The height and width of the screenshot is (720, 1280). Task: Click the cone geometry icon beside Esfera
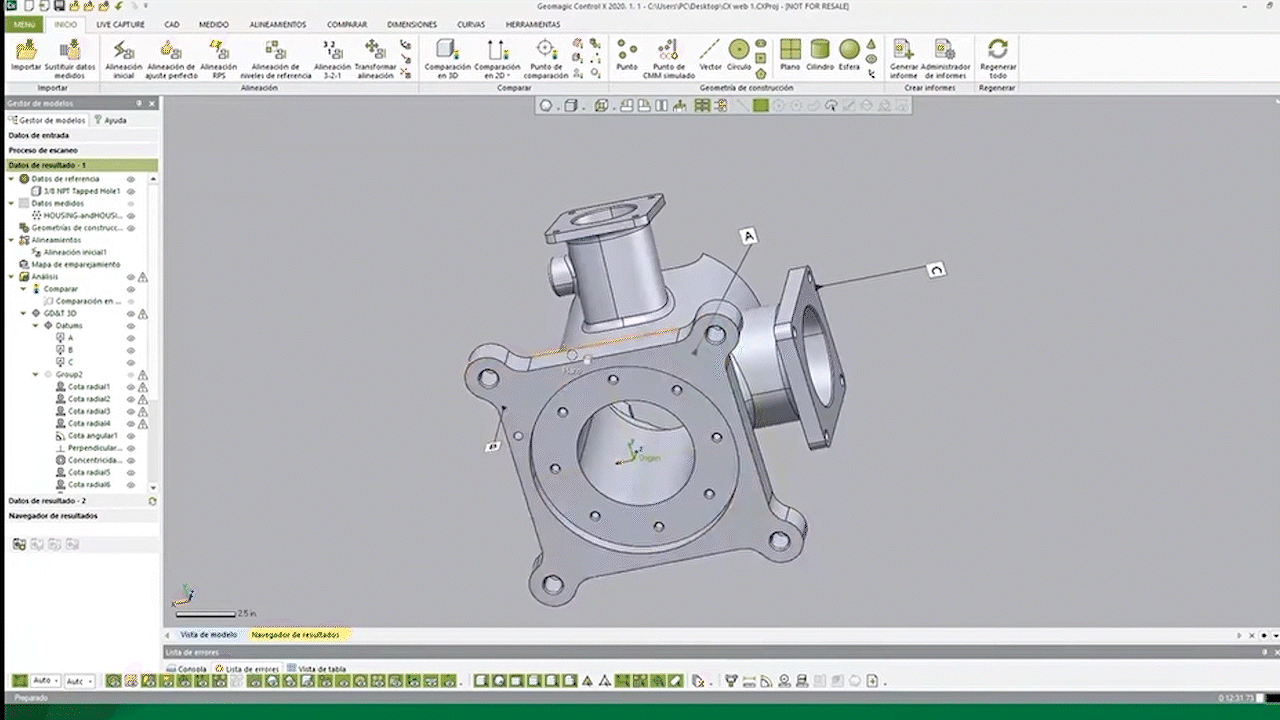[871, 44]
